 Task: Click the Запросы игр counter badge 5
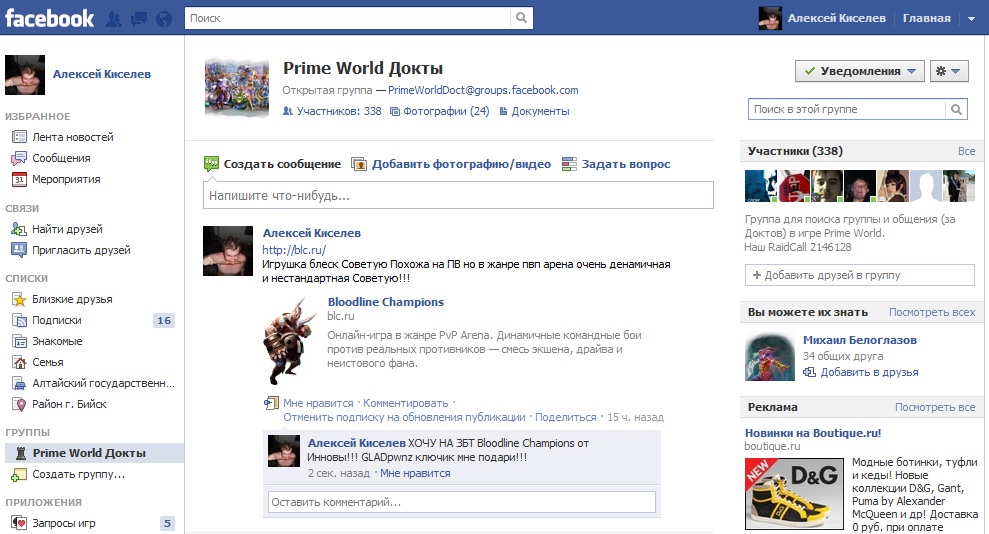(x=167, y=523)
